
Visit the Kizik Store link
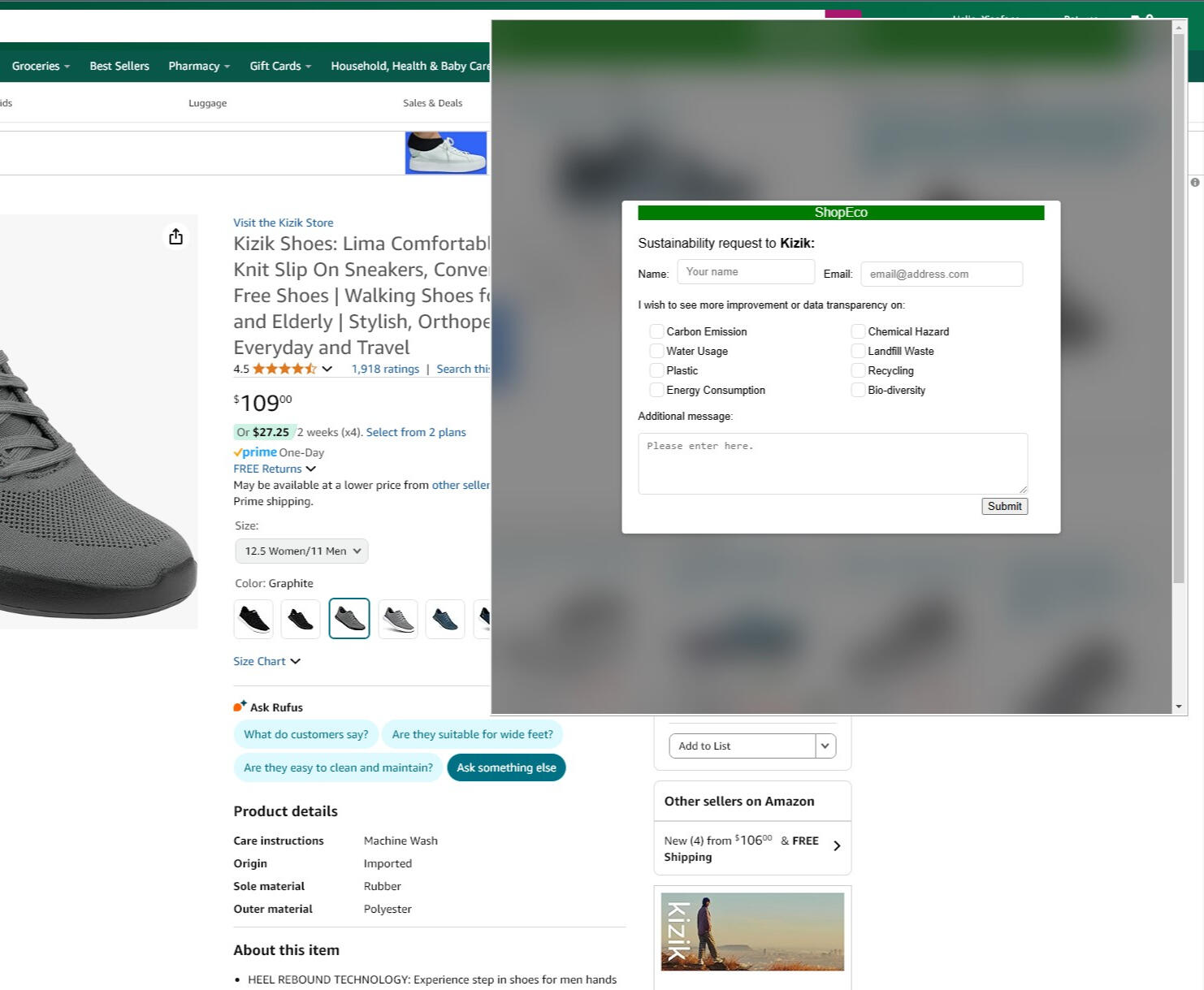coord(283,223)
